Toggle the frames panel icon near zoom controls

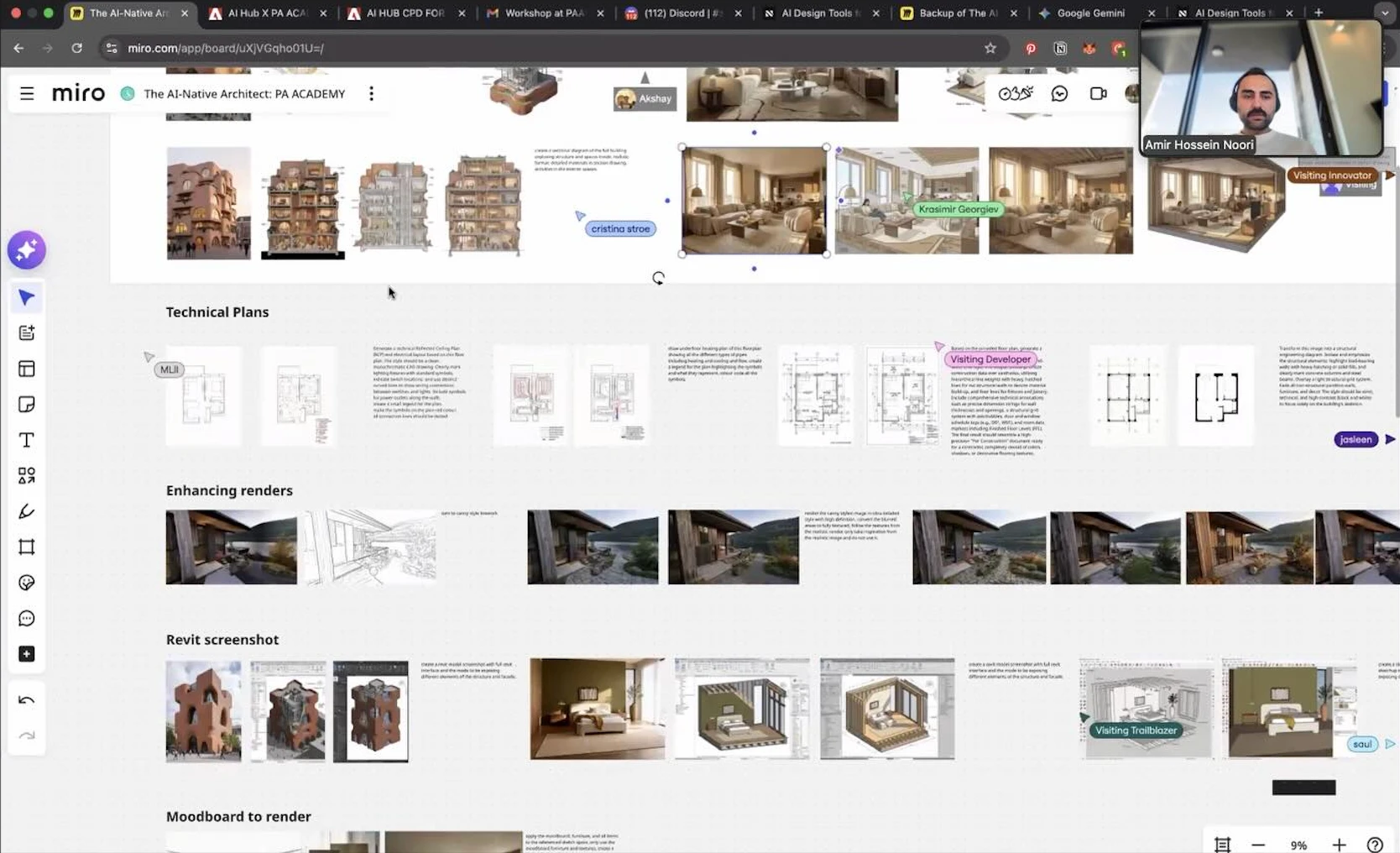[1222, 845]
